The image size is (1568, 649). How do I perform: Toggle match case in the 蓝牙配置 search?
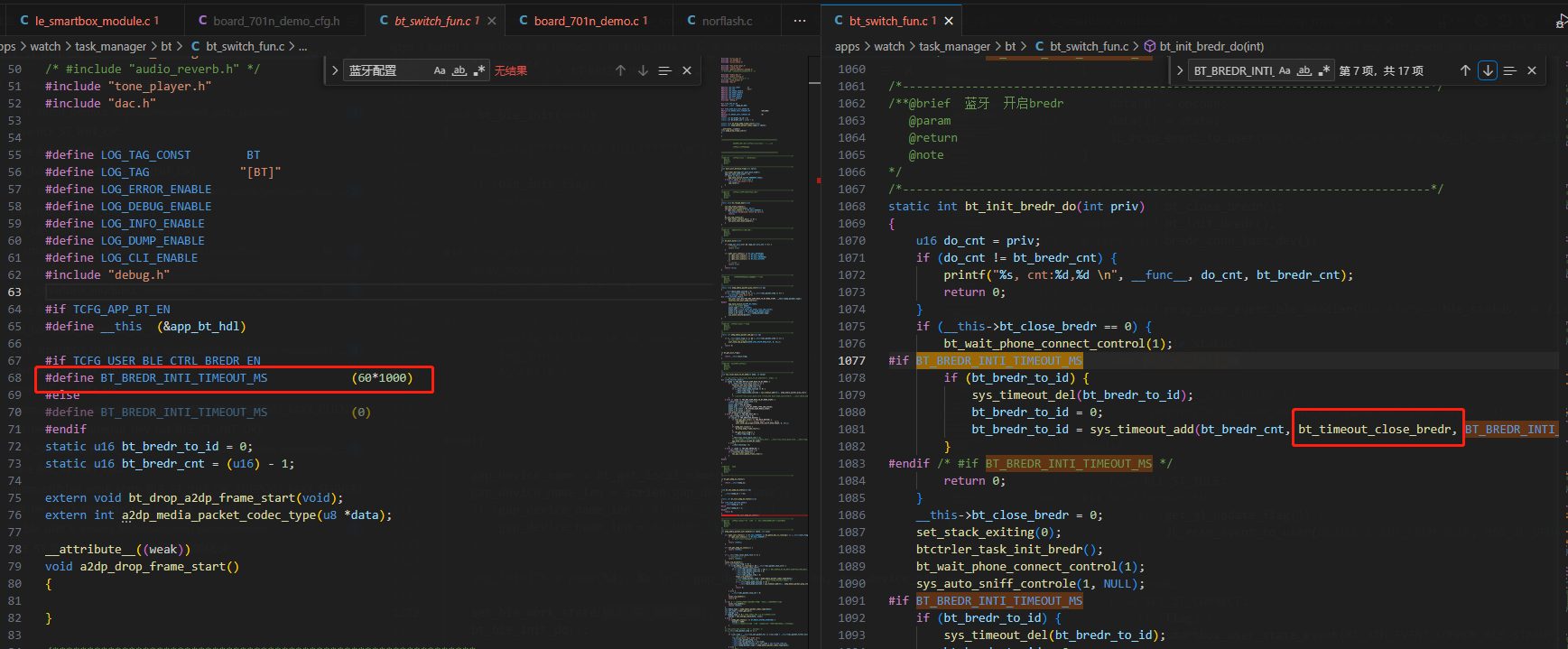click(440, 70)
